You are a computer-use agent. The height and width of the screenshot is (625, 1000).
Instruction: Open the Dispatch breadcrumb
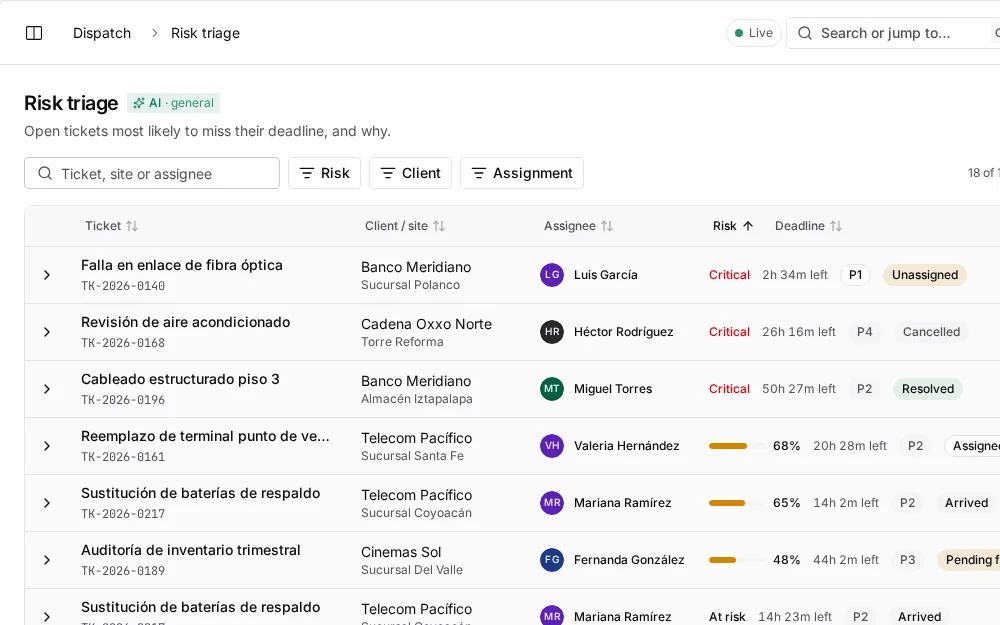[x=102, y=33]
